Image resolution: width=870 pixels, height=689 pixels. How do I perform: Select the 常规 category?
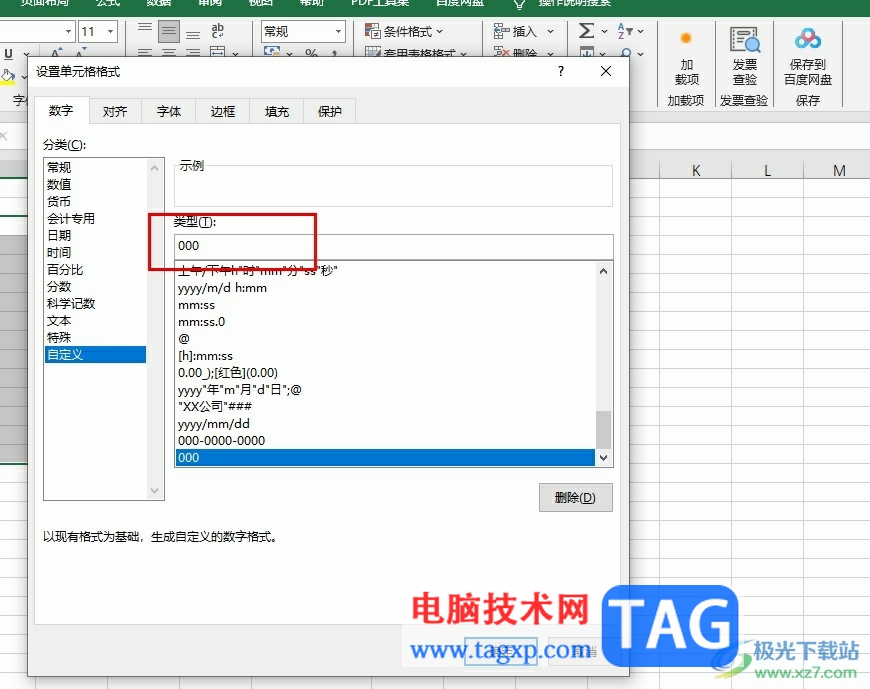click(95, 167)
